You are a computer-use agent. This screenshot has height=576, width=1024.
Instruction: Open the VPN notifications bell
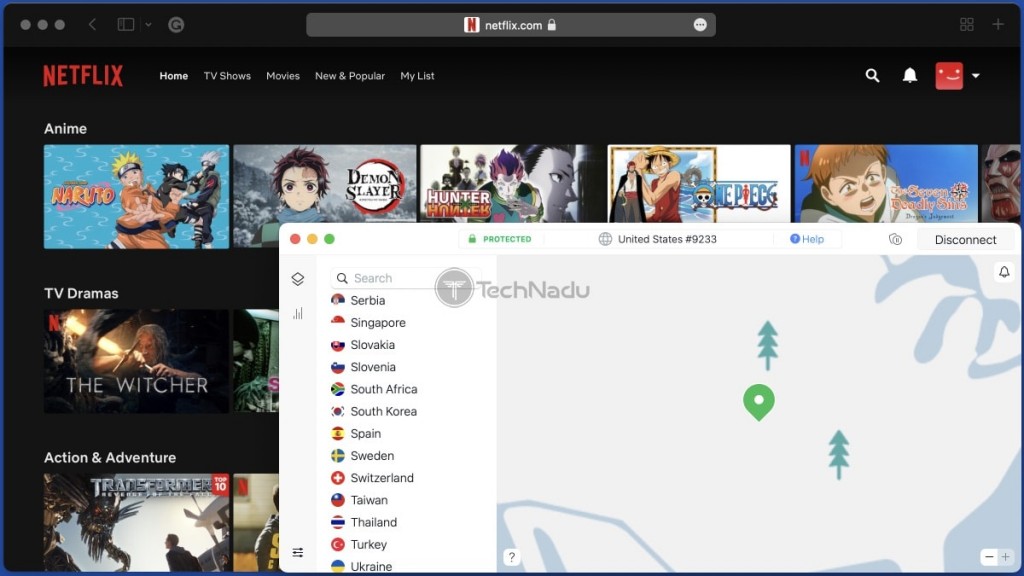click(1004, 272)
